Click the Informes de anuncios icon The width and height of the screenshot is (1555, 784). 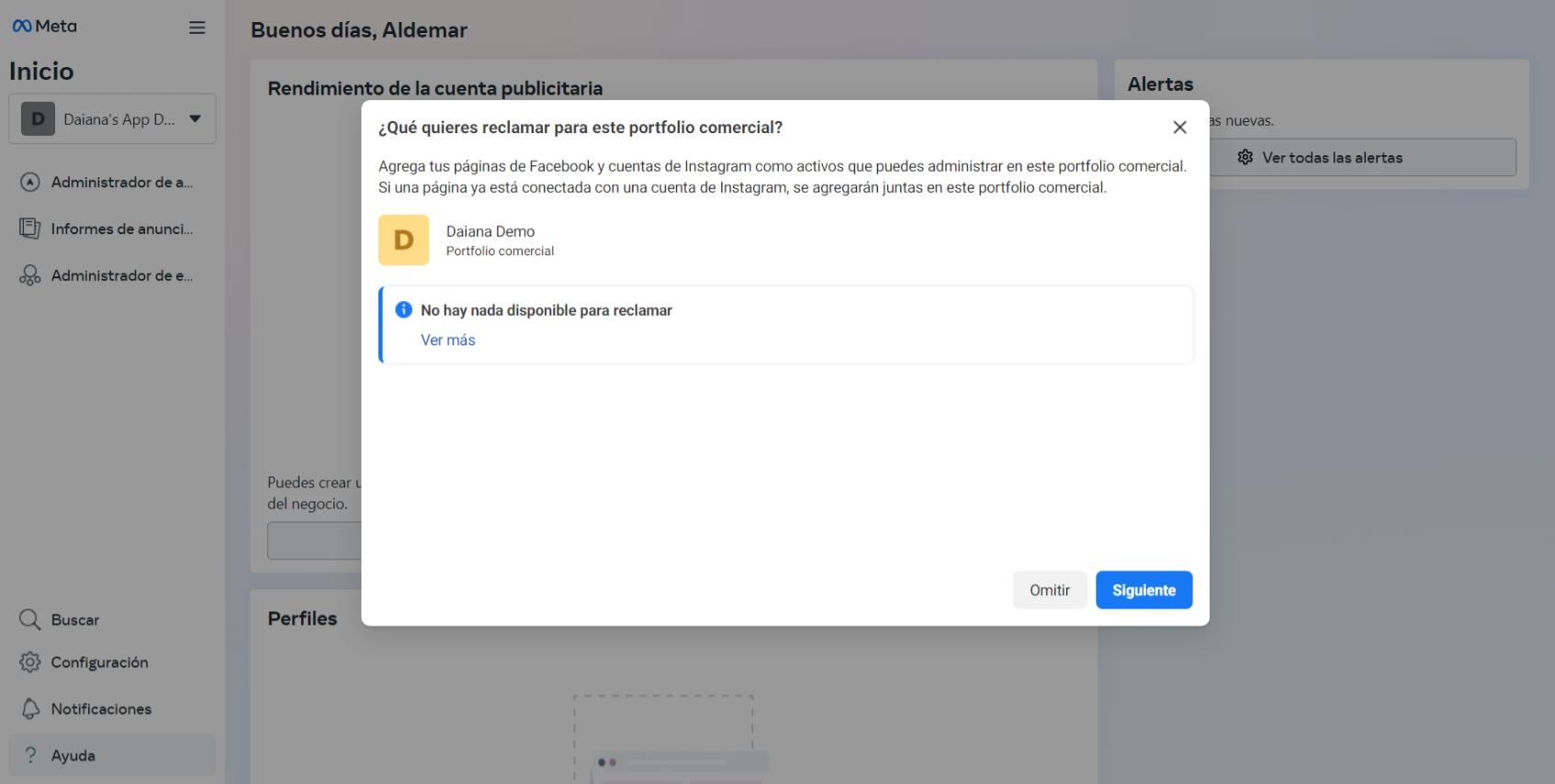[x=30, y=229]
